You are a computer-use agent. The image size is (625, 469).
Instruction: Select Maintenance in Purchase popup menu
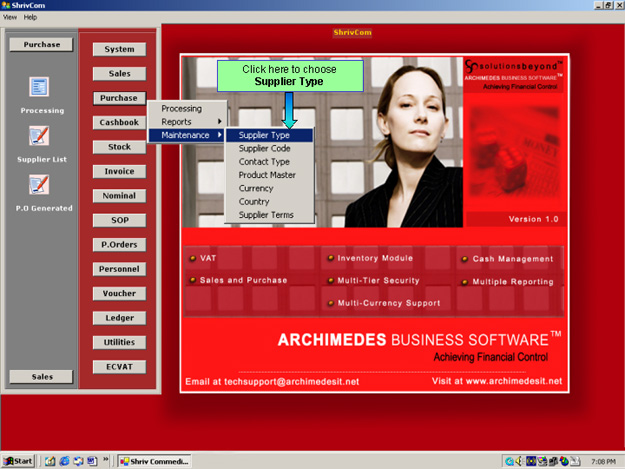click(187, 135)
